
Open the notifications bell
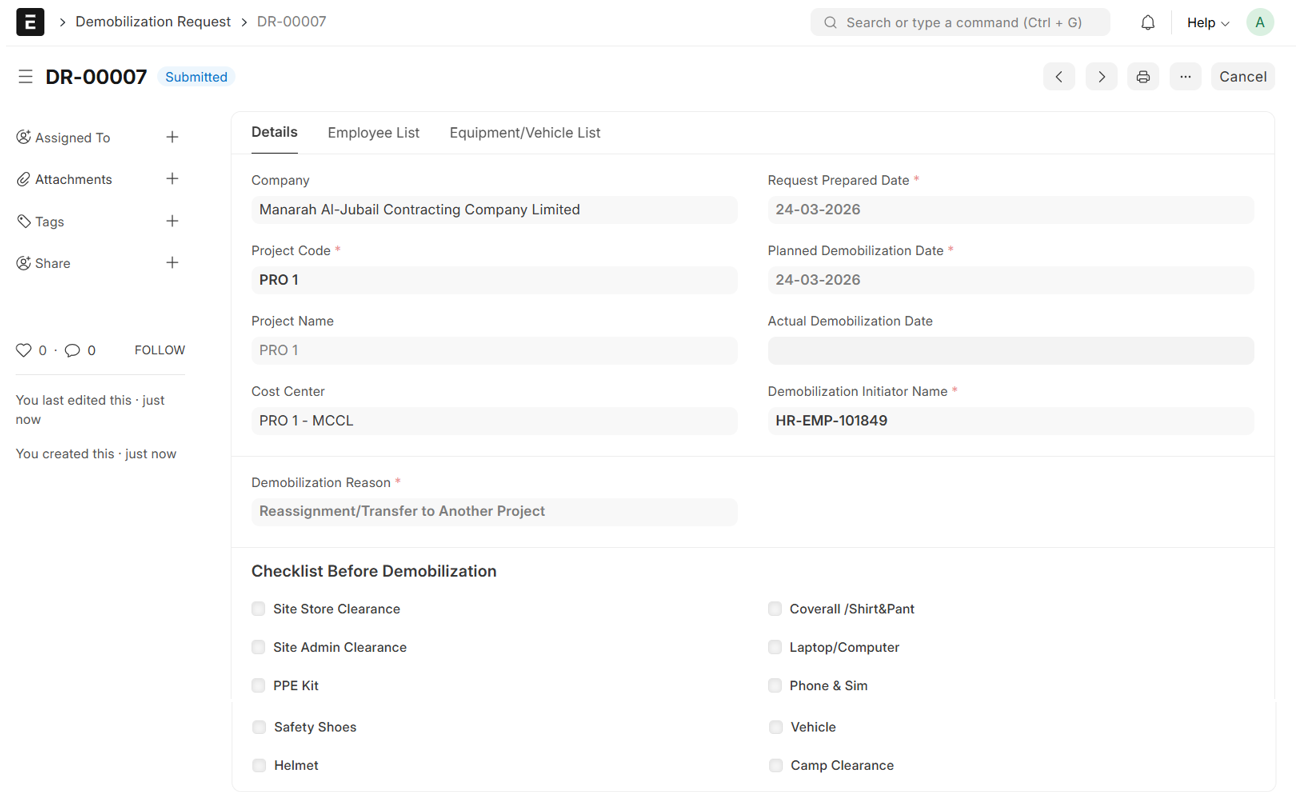coord(1147,22)
